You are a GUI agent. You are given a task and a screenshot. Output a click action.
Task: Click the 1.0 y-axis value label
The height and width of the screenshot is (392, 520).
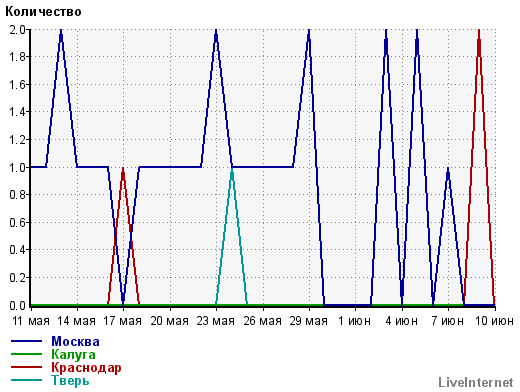pyautogui.click(x=17, y=167)
